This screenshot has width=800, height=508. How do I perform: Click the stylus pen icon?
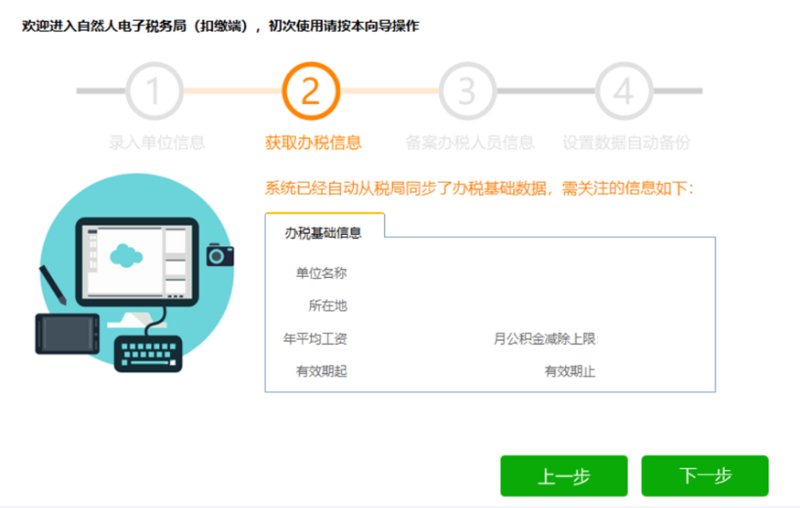pos(54,284)
